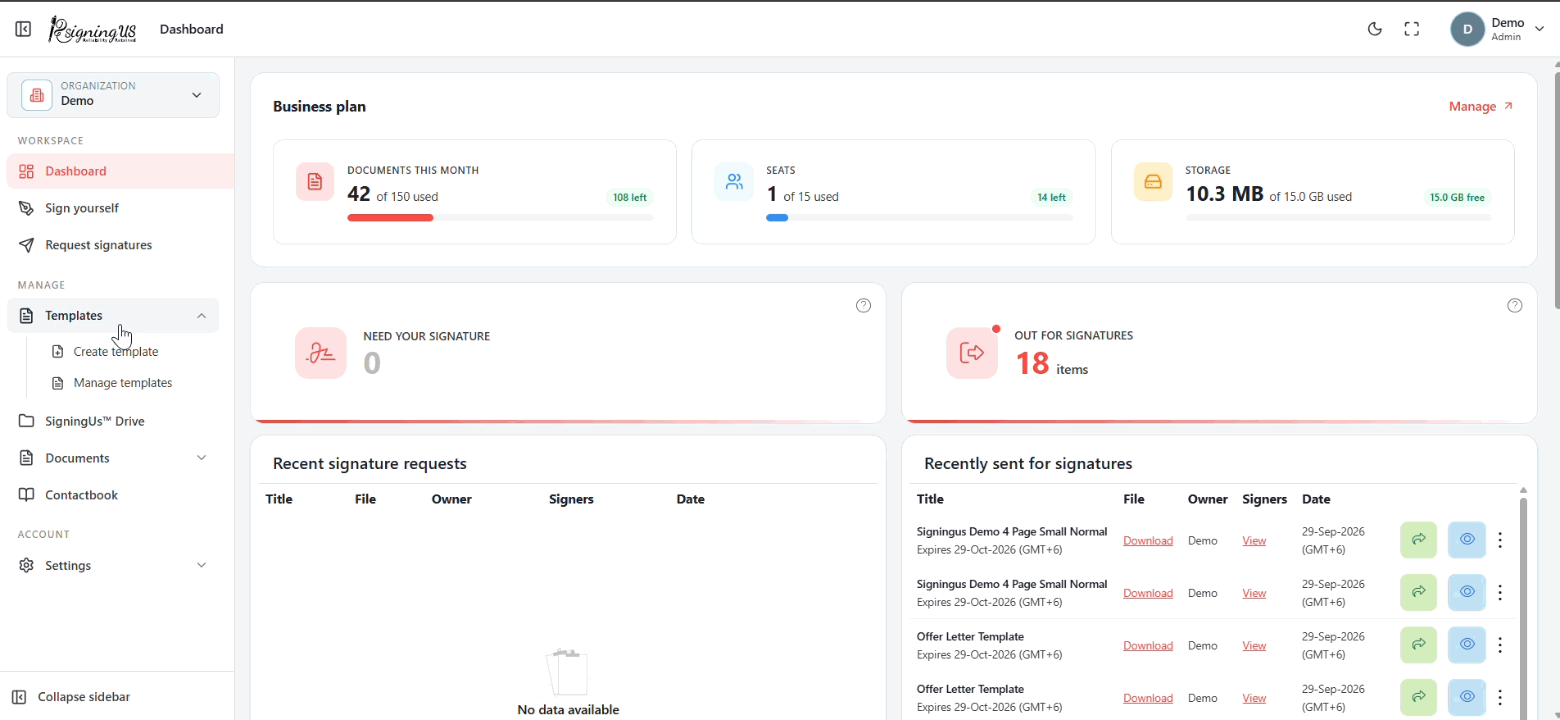View signers of first Signingus Demo row

click(x=1254, y=541)
